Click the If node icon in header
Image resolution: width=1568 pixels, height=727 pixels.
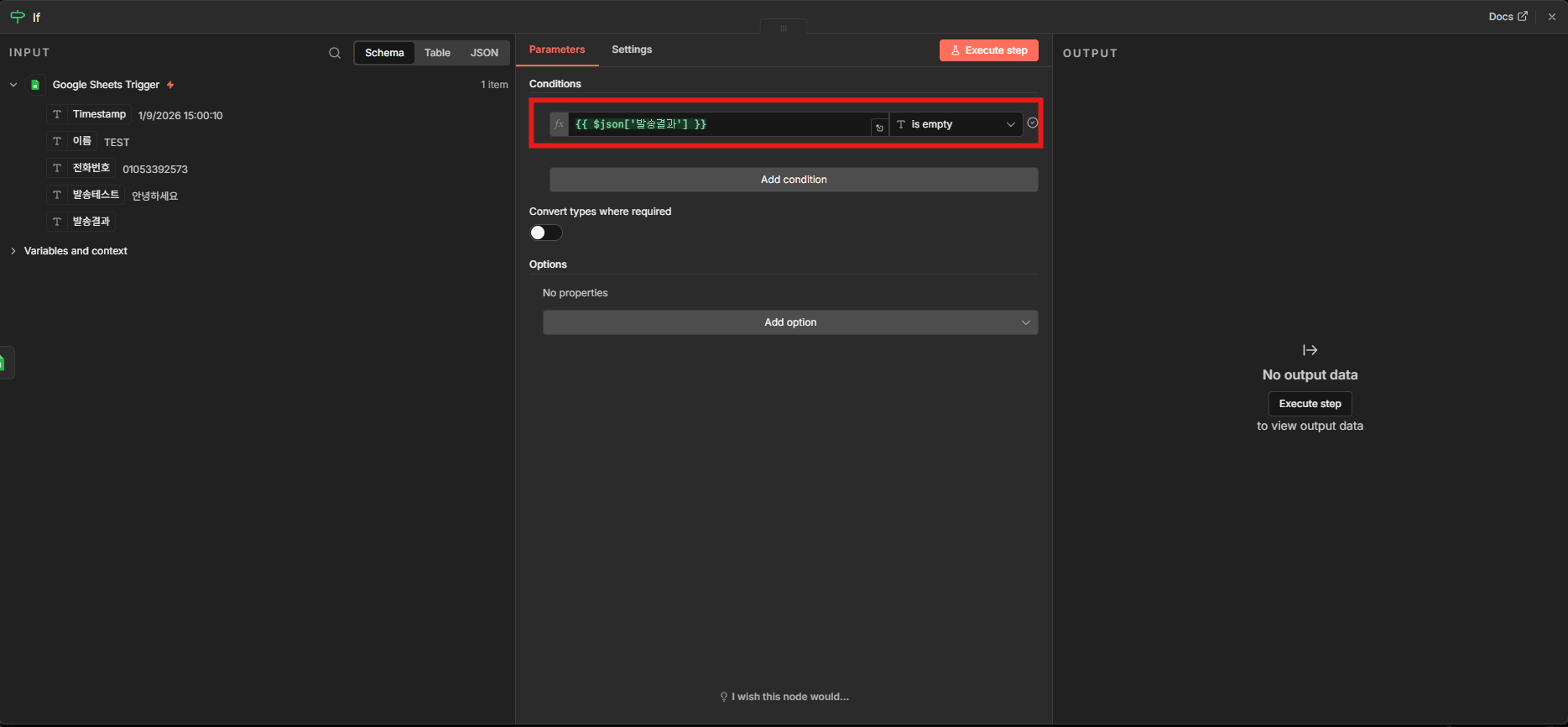[x=17, y=16]
